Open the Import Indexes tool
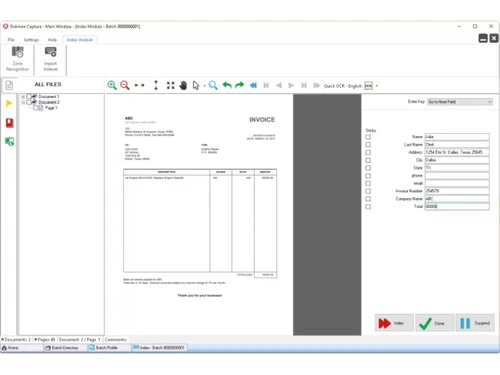This screenshot has width=500, height=375. pyautogui.click(x=51, y=59)
